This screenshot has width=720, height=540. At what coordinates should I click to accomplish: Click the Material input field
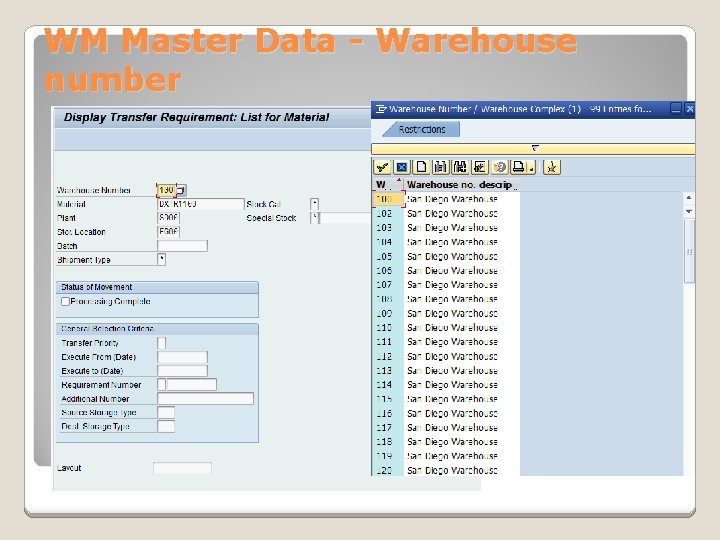click(x=201, y=204)
